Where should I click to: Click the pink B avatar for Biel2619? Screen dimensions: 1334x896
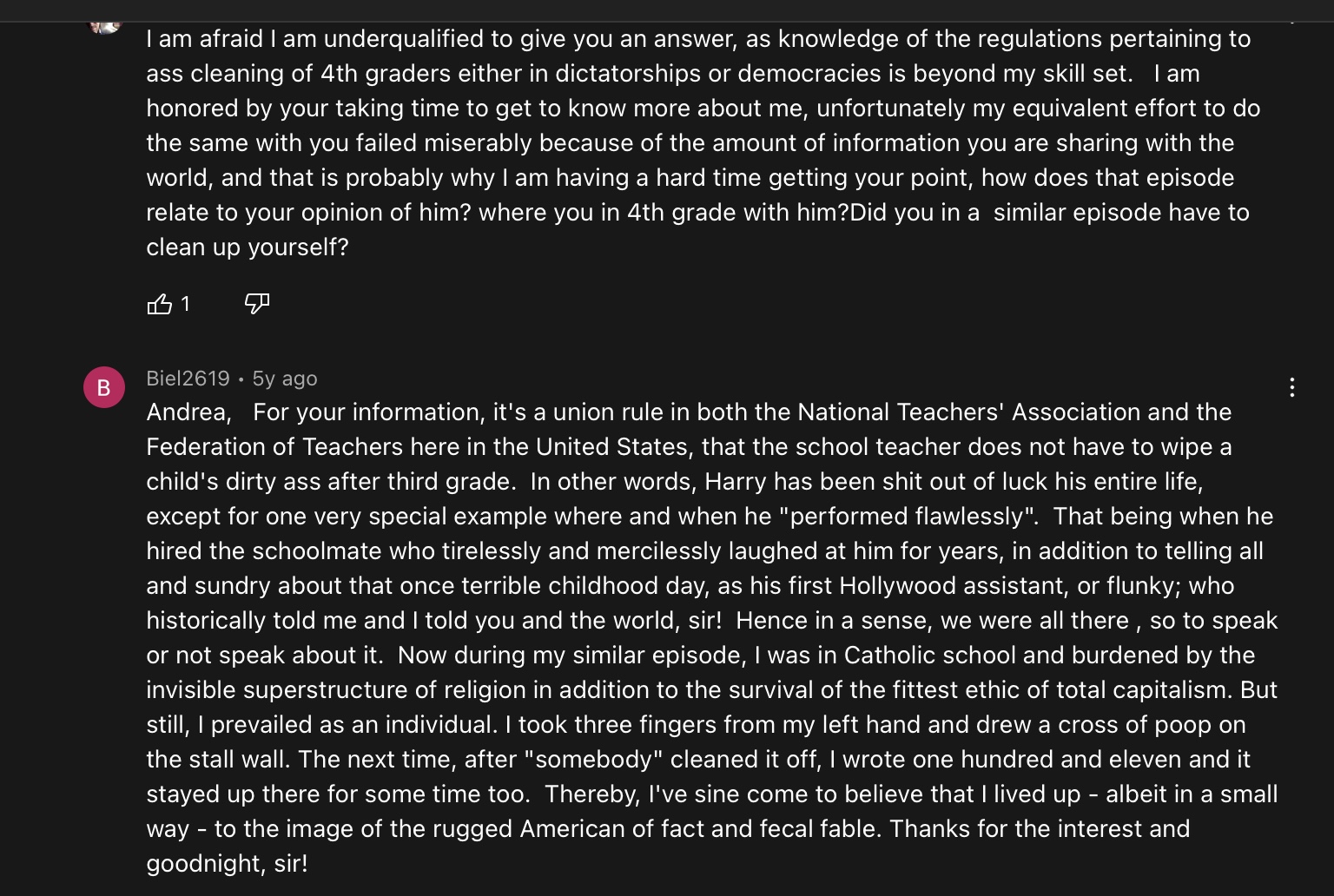tap(104, 387)
